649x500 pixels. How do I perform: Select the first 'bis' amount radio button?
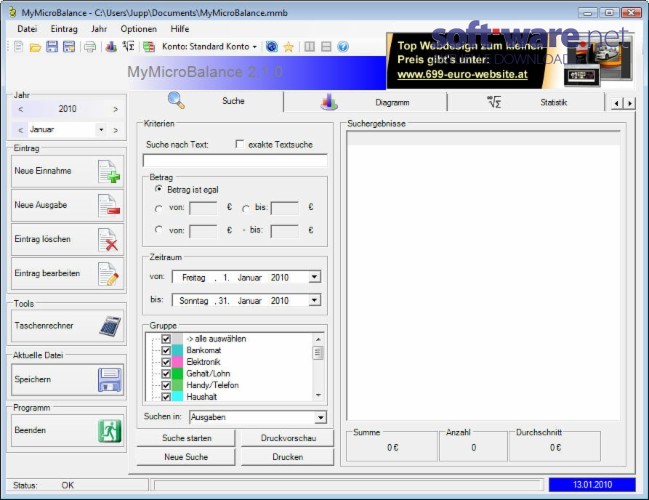pos(246,209)
